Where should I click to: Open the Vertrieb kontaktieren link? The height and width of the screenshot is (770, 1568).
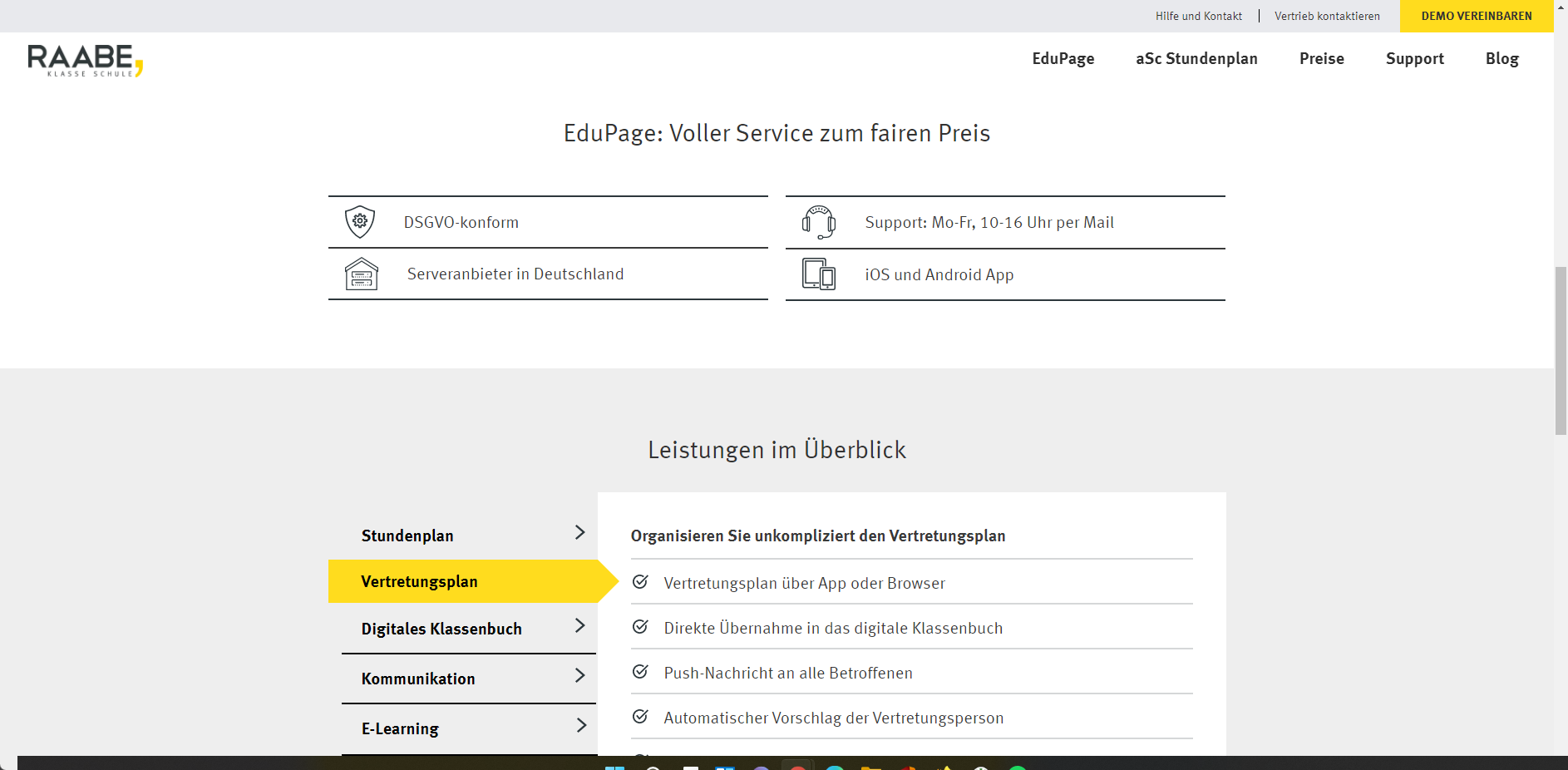tap(1327, 16)
